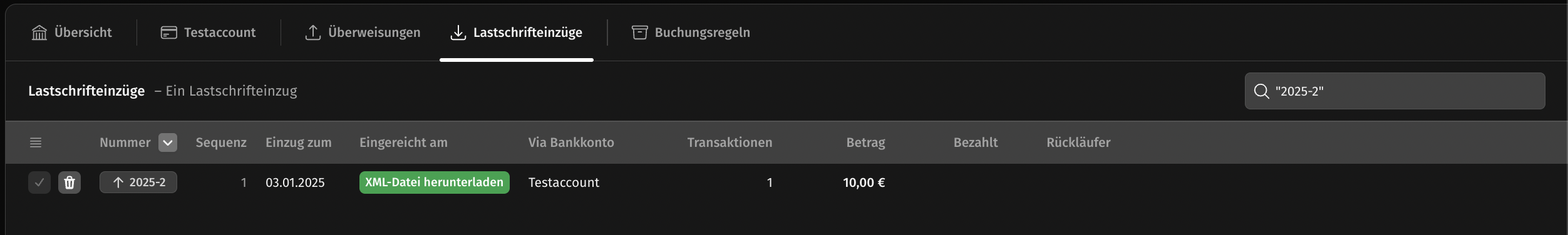The image size is (1568, 235).
Task: Sort by Einzug zum column header
Action: coord(299,142)
